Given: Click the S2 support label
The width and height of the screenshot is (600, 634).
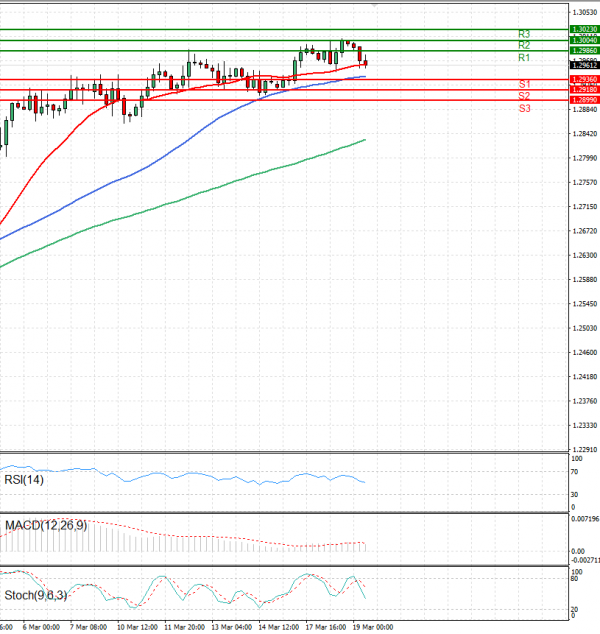Looking at the screenshot, I should [x=524, y=96].
